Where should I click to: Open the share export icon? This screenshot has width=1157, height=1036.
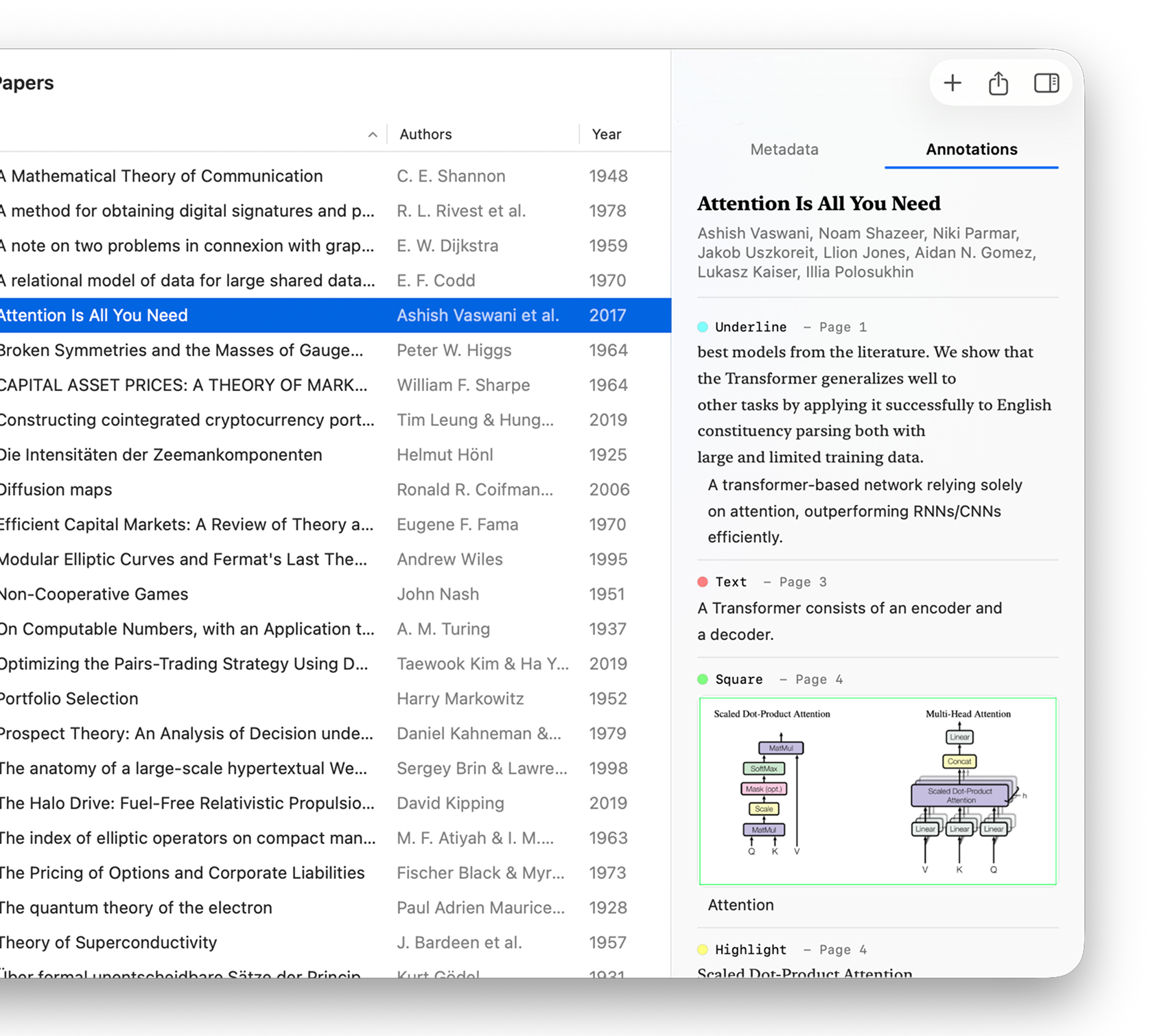(x=998, y=83)
